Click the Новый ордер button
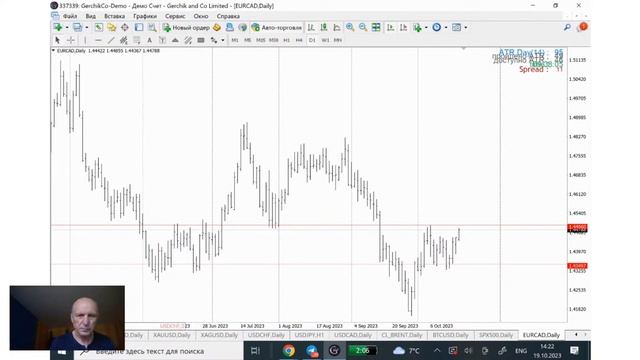The width and height of the screenshot is (640, 360). pyautogui.click(x=186, y=27)
